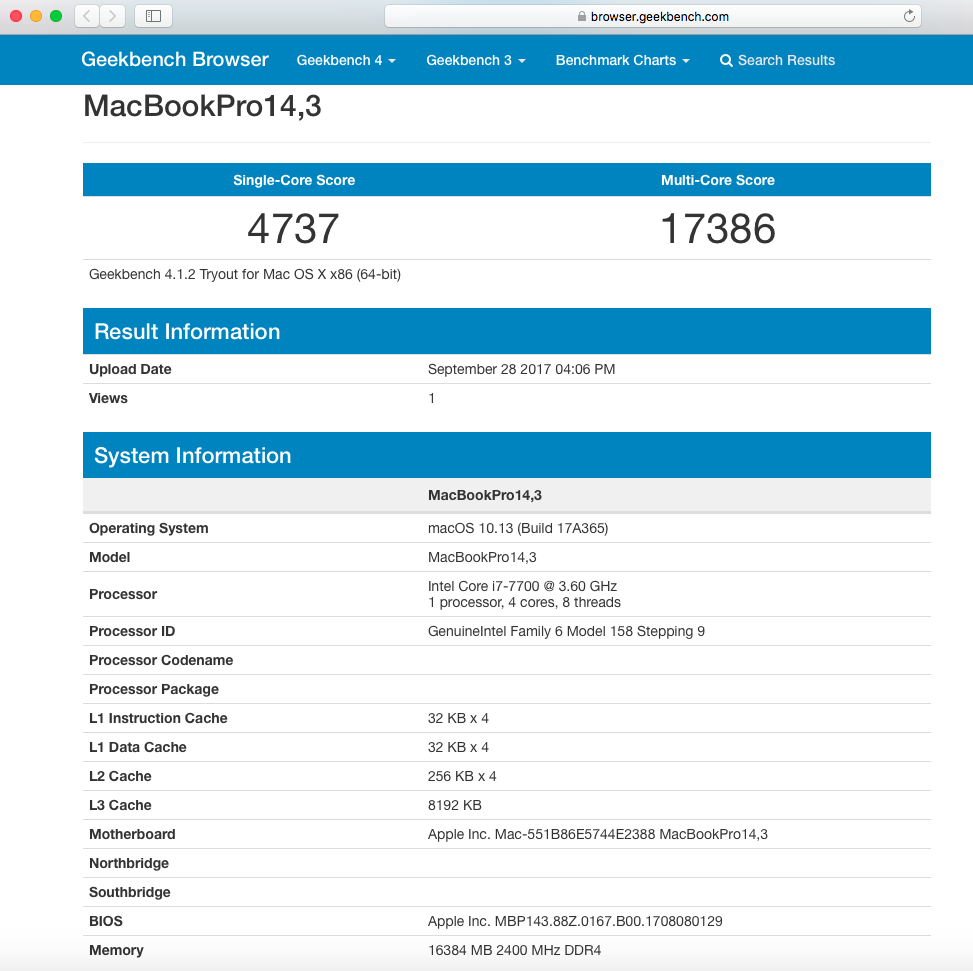
Task: Select the 8192 KB value
Action: point(455,805)
